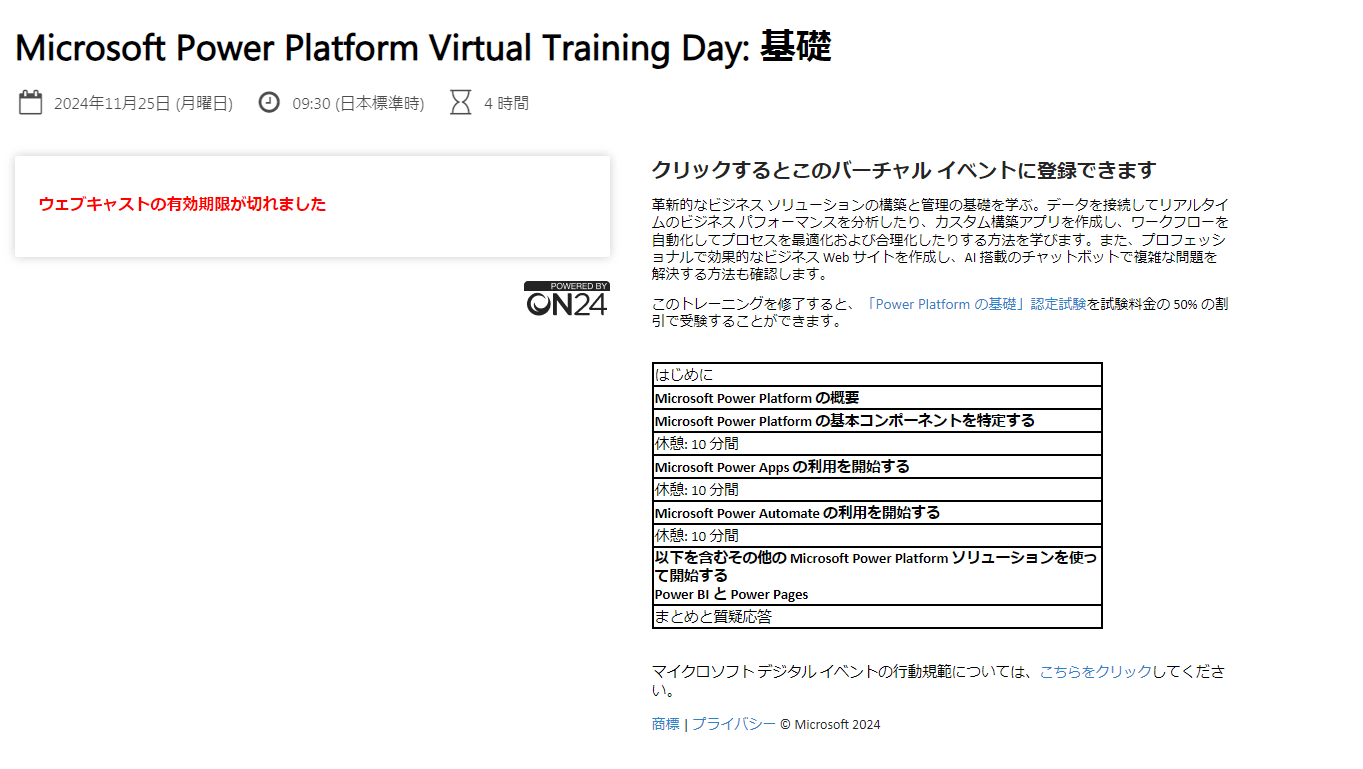
Task: Click the Powered by ON24 logo
Action: tap(567, 299)
